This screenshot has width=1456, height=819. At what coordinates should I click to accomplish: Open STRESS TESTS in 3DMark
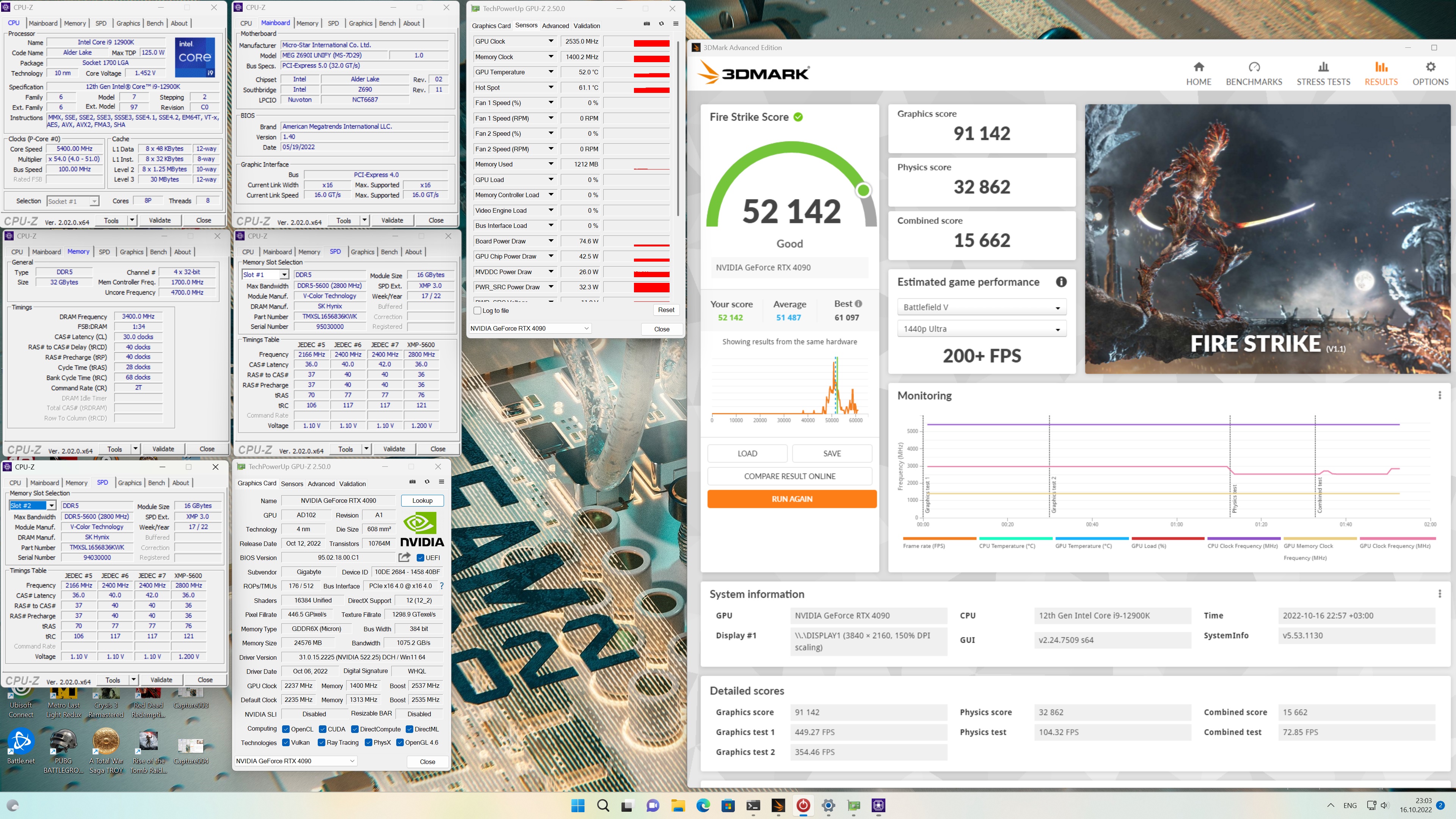1323,74
